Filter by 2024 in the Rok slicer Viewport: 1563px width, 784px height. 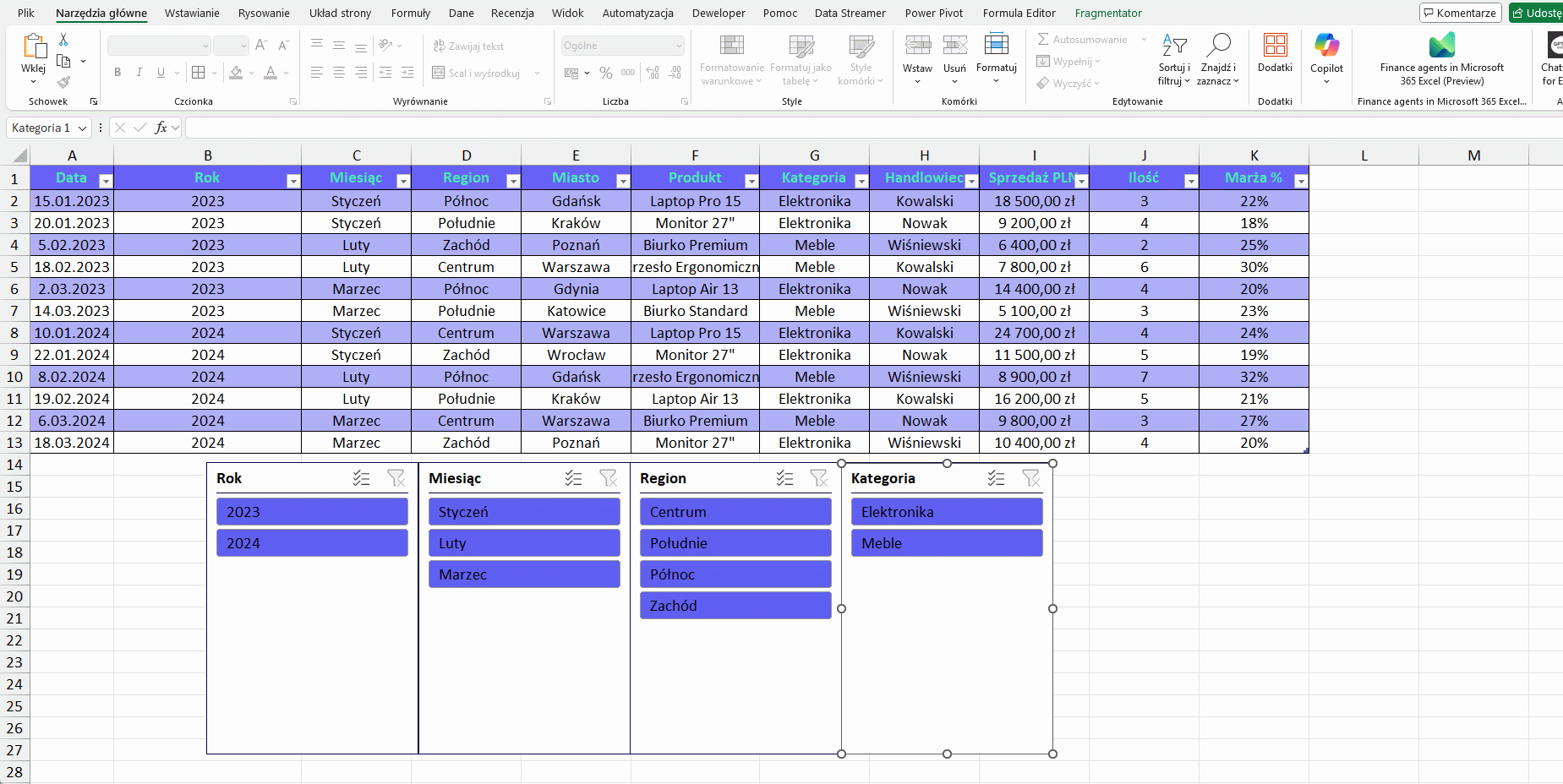pos(312,543)
